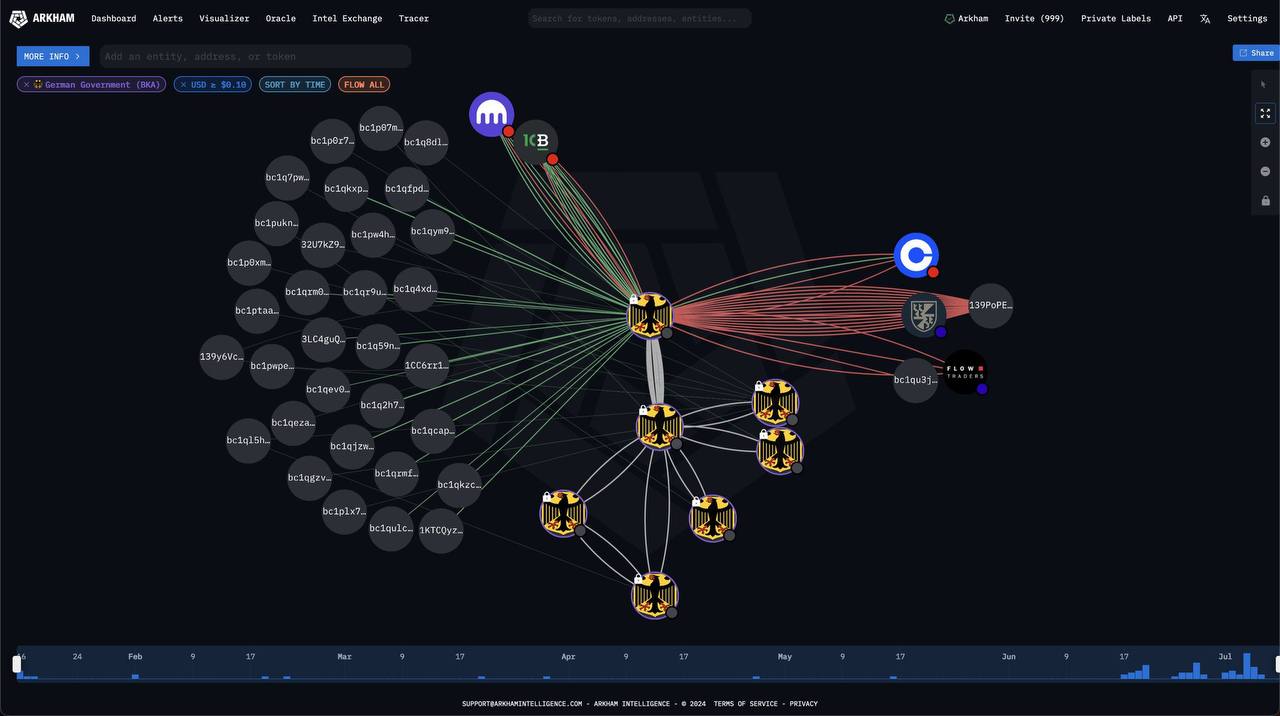Remove the German Government (BKA) filter

click(x=27, y=85)
